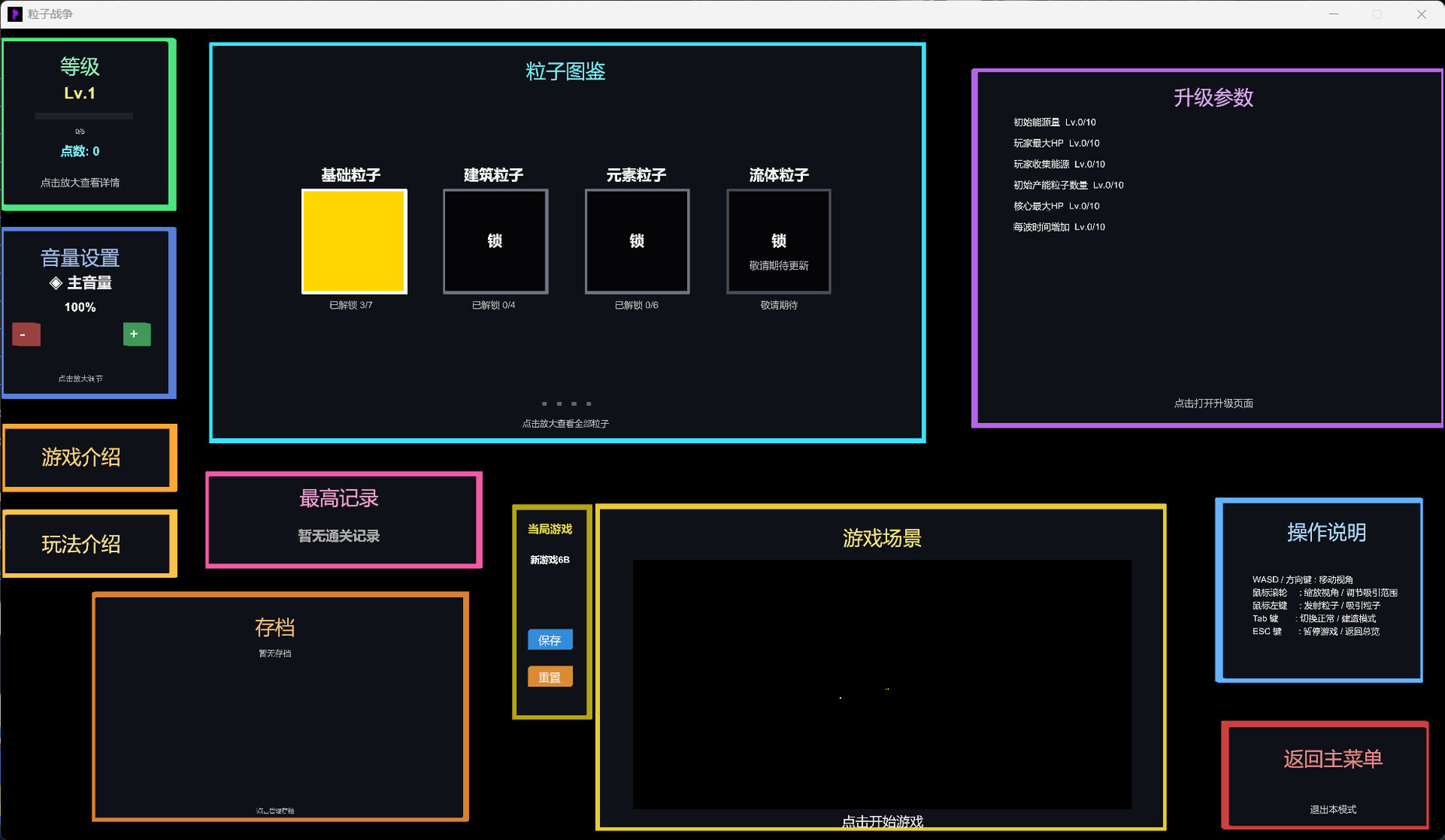Open the 玩法介绍 panel
Viewport: 1445px width, 840px height.
[x=89, y=544]
